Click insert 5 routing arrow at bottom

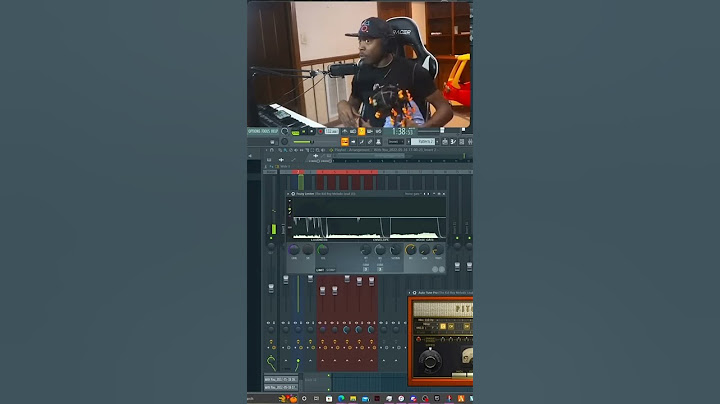[335, 361]
